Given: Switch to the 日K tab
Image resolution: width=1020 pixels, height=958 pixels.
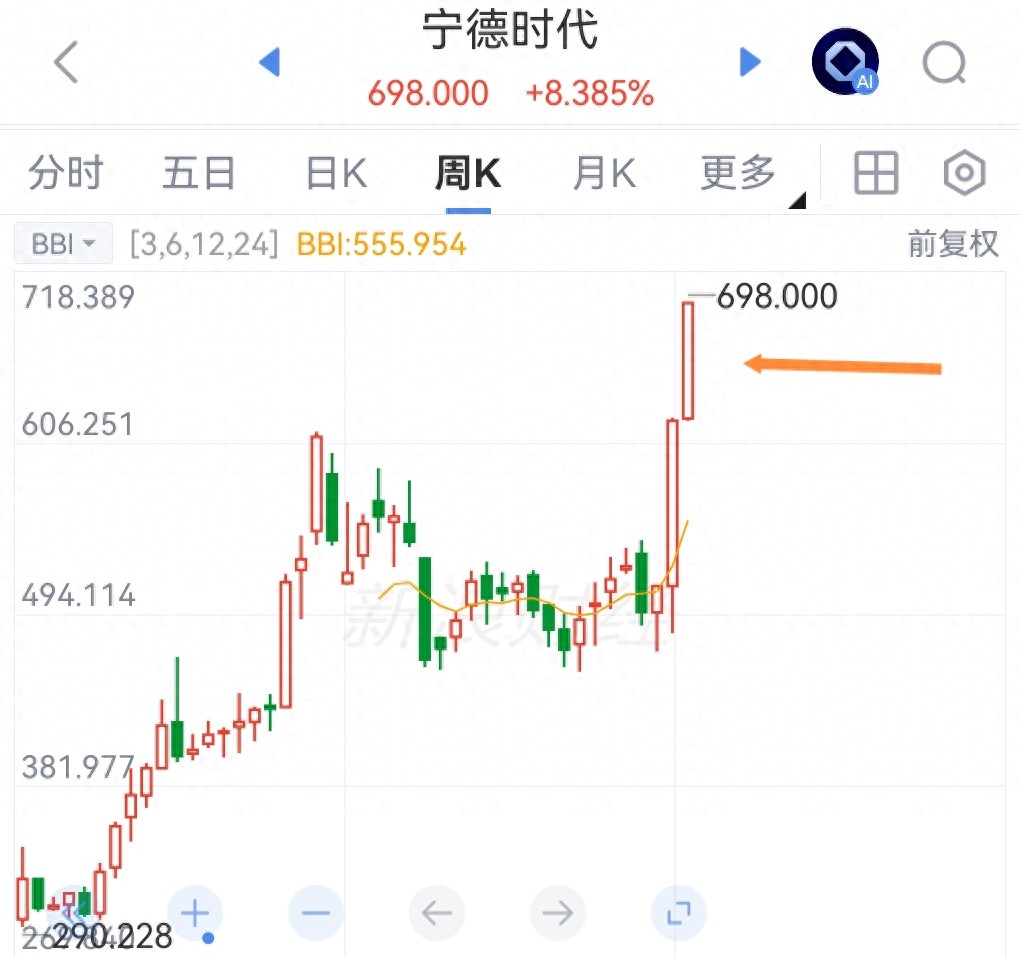Looking at the screenshot, I should coord(336,173).
